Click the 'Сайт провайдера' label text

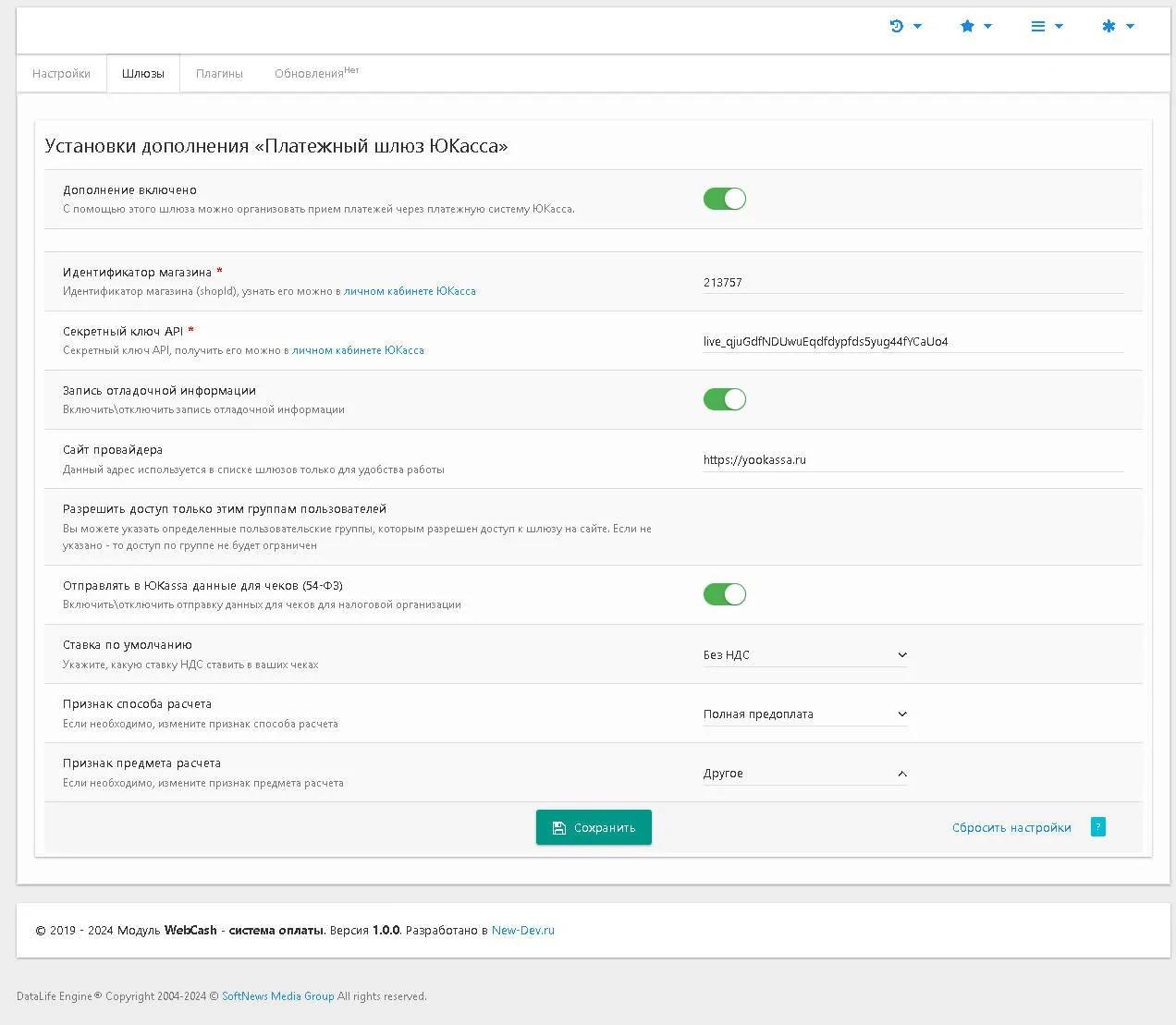tap(113, 450)
